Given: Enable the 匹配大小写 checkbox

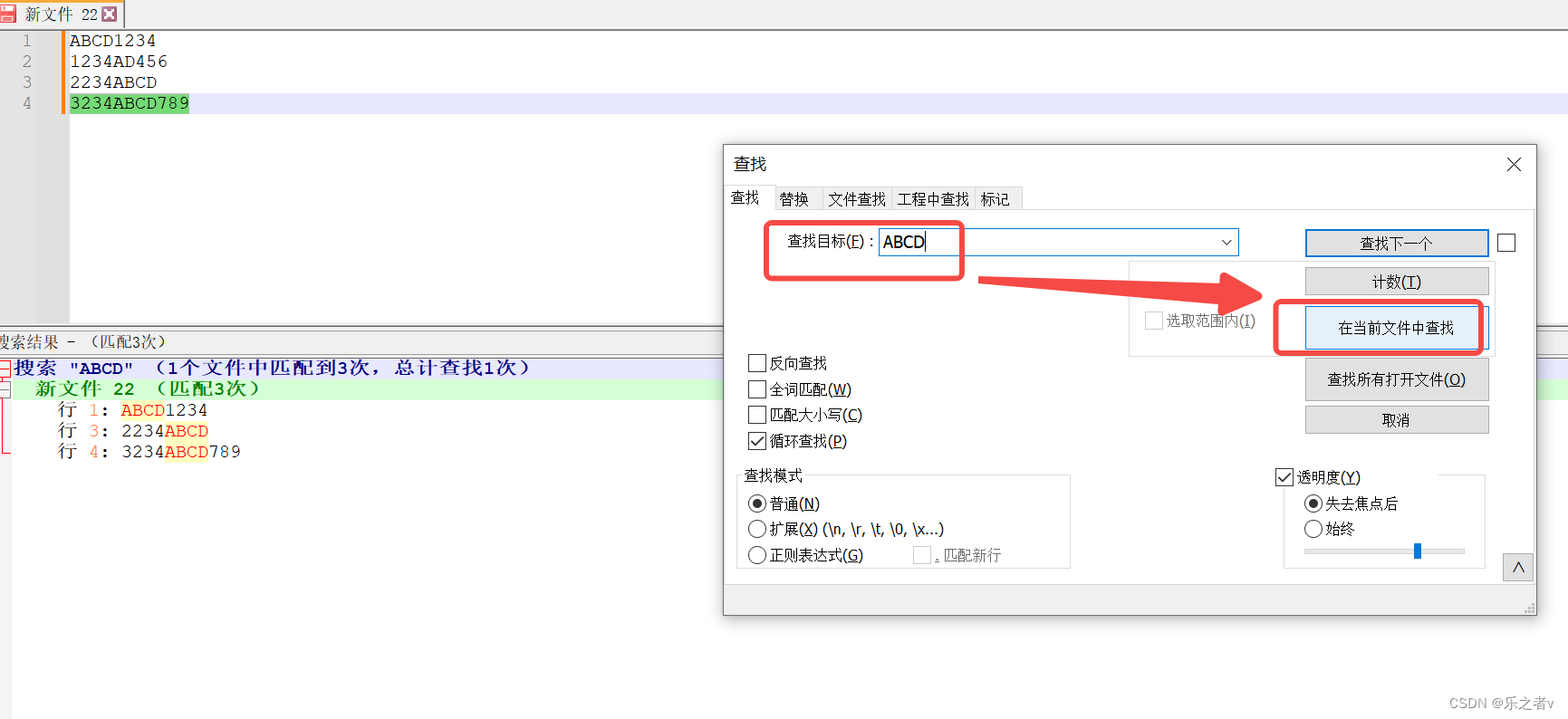Looking at the screenshot, I should tap(757, 415).
